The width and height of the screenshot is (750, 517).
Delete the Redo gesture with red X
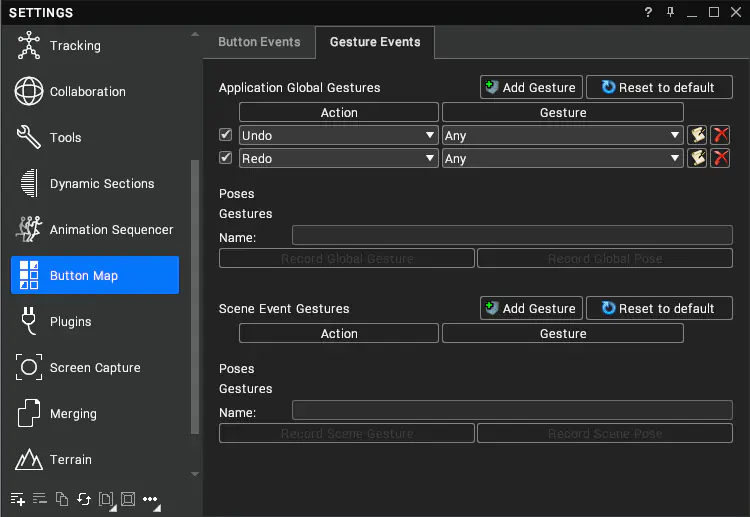(x=720, y=158)
